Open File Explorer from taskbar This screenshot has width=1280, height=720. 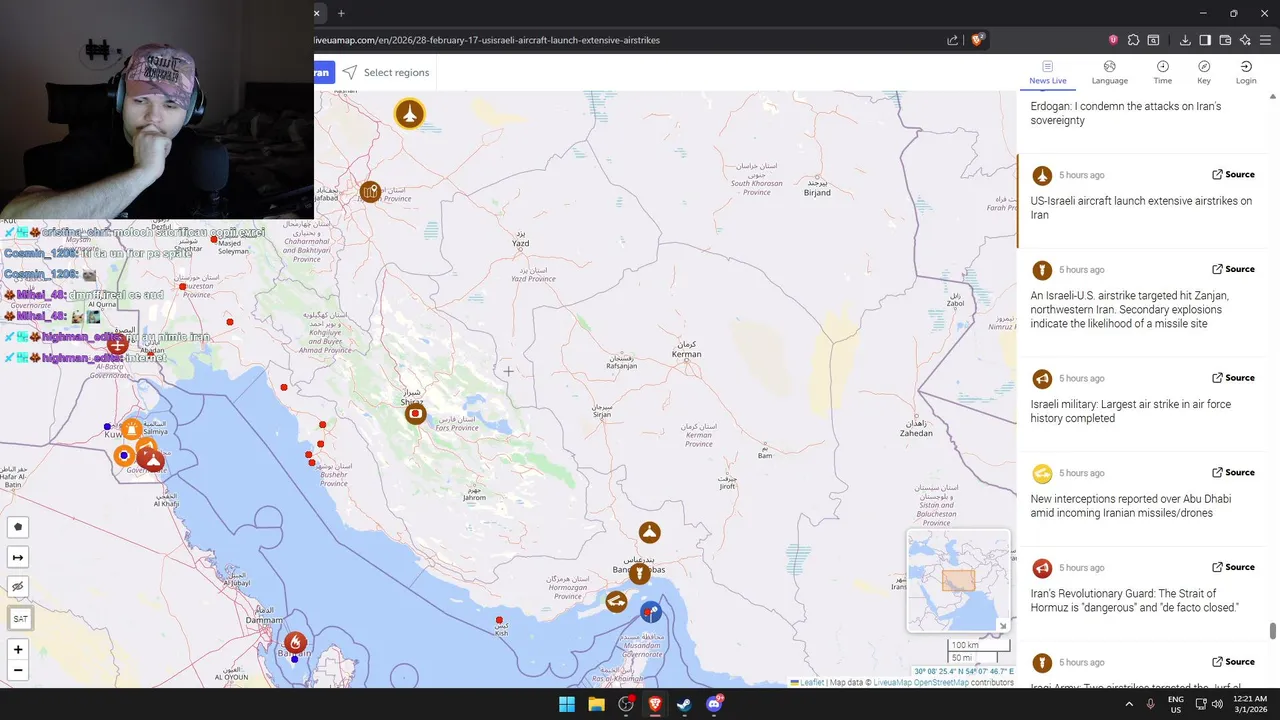(596, 704)
